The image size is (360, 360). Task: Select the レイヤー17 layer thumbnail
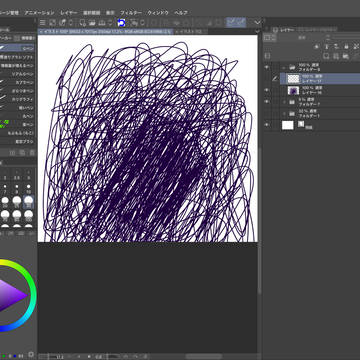293,79
